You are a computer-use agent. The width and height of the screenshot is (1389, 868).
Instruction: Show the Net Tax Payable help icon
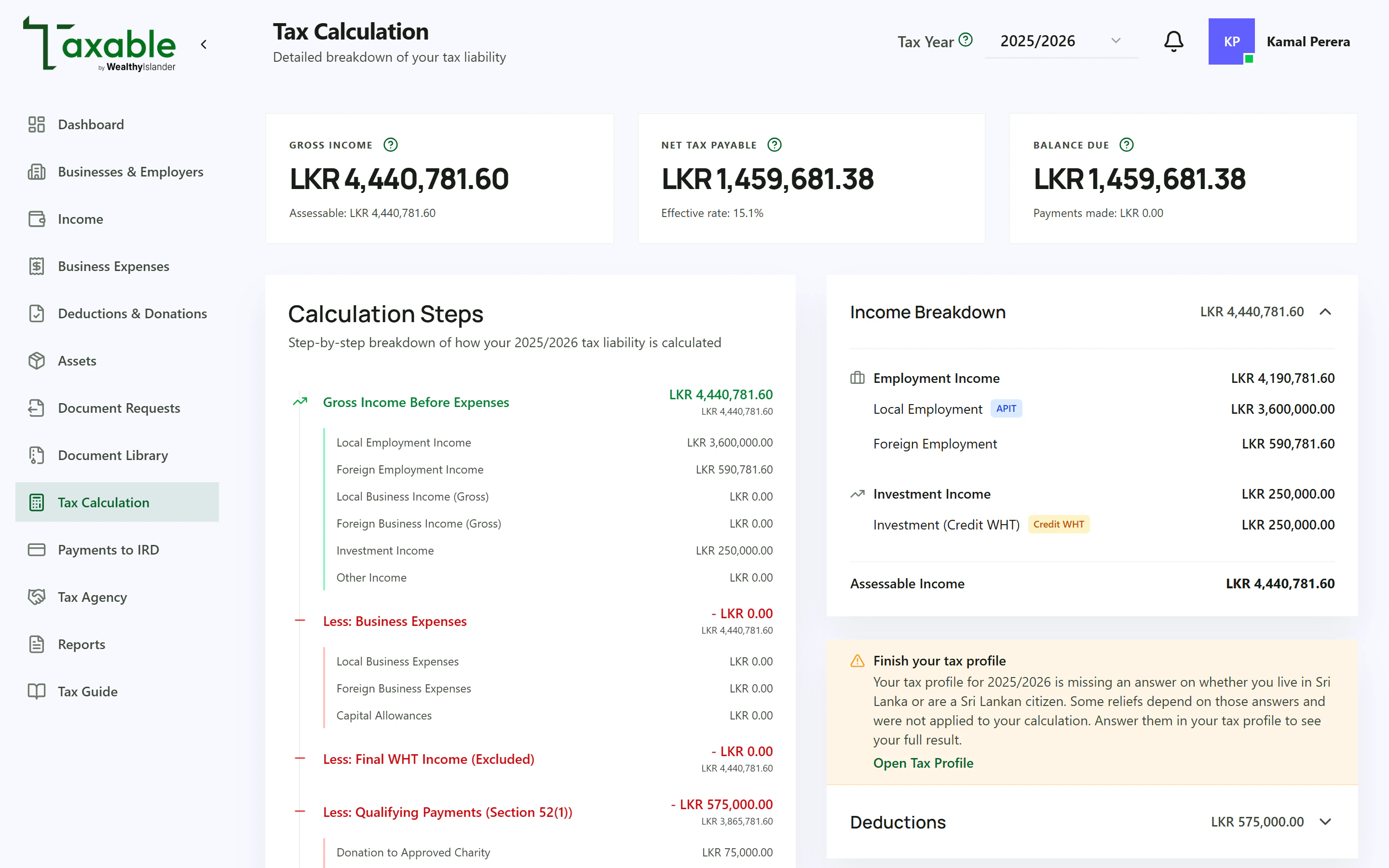pos(774,145)
